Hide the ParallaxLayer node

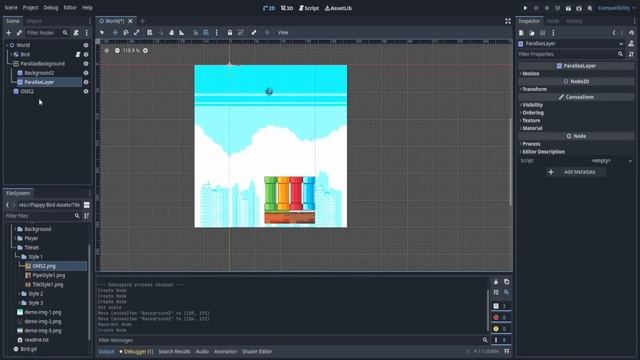(86, 82)
